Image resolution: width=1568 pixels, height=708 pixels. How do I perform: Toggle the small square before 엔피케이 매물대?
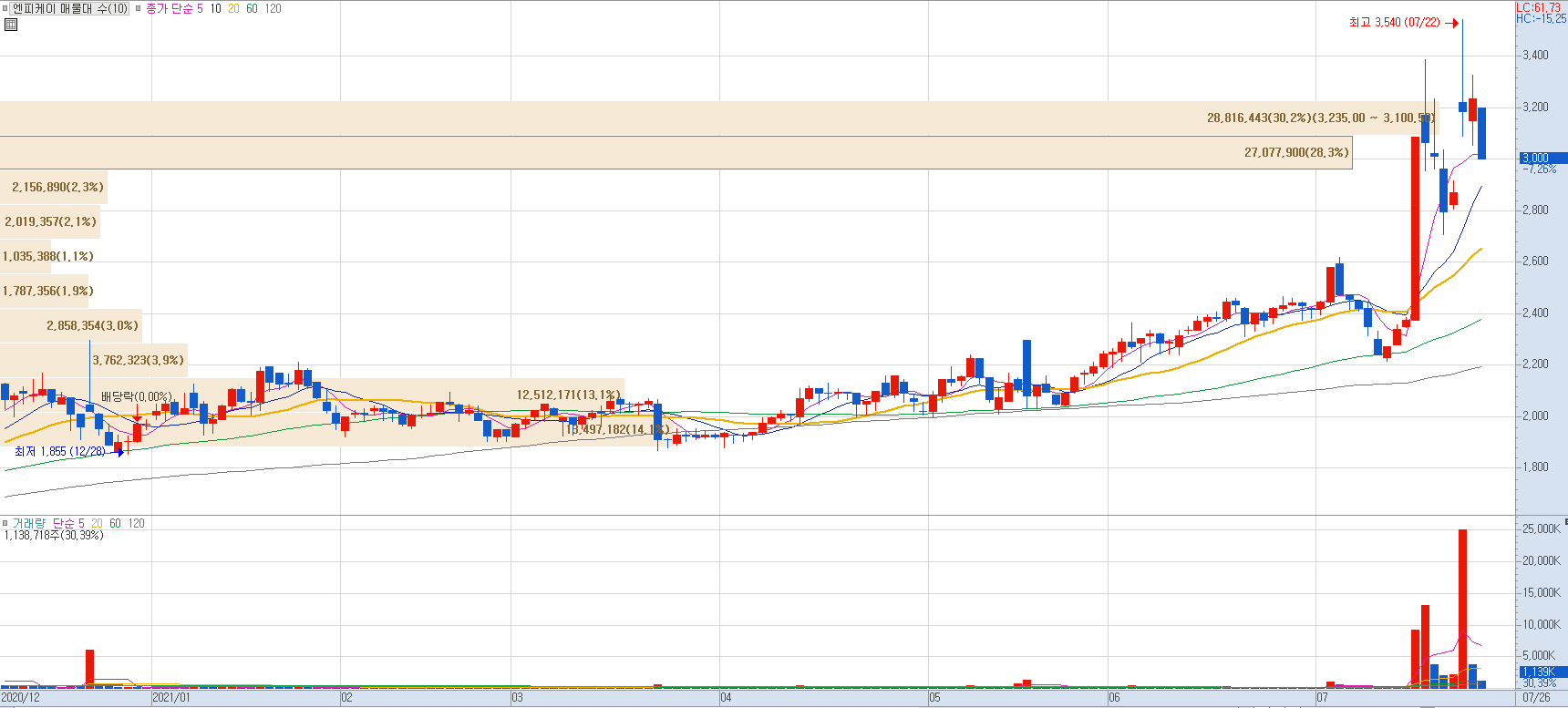[5, 8]
